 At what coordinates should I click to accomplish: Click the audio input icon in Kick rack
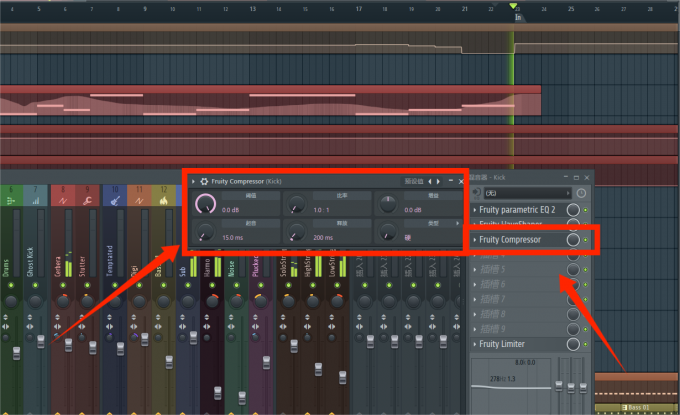(x=477, y=193)
